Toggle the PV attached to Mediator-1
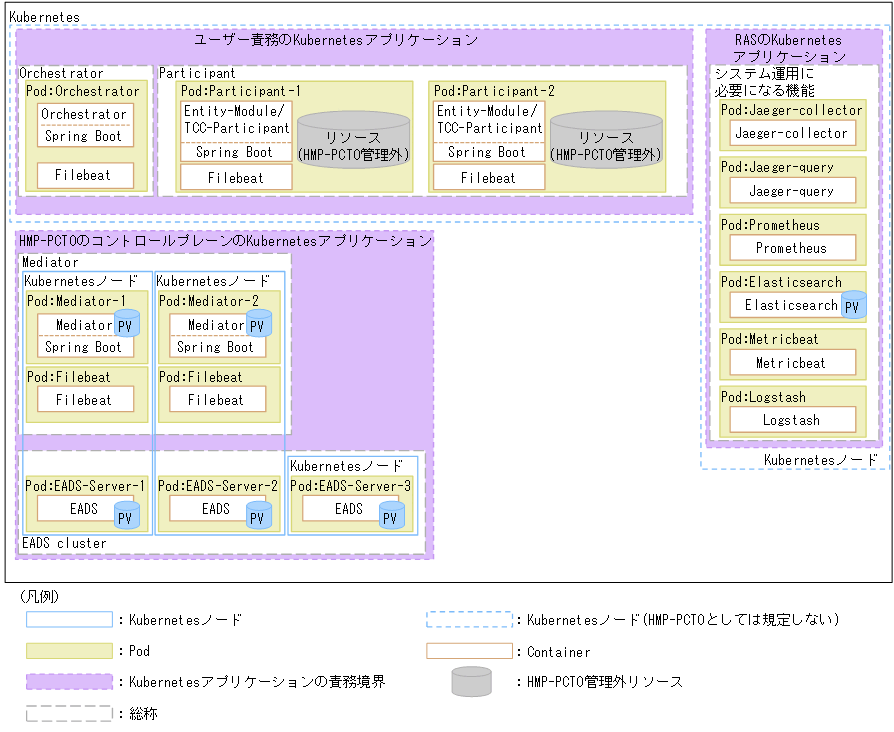 [127, 324]
